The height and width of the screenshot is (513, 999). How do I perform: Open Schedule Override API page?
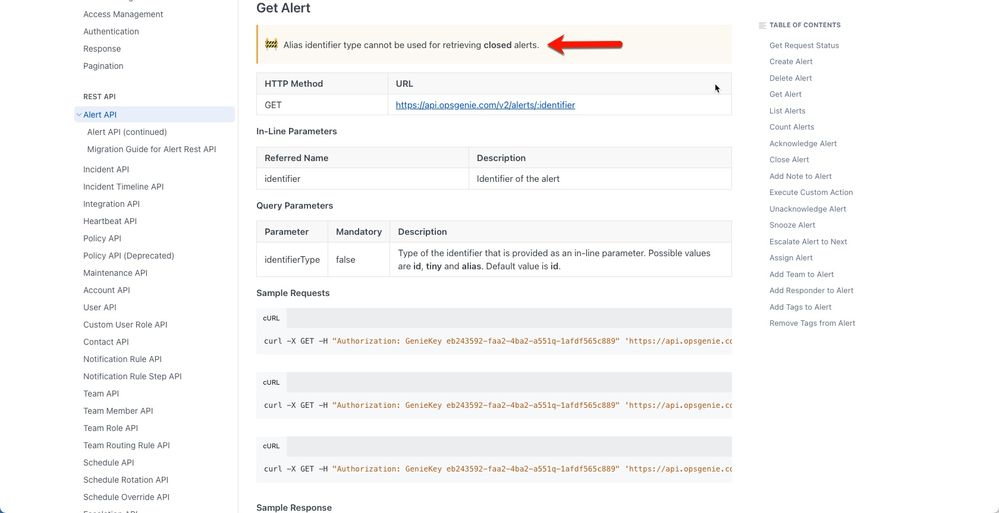click(126, 497)
